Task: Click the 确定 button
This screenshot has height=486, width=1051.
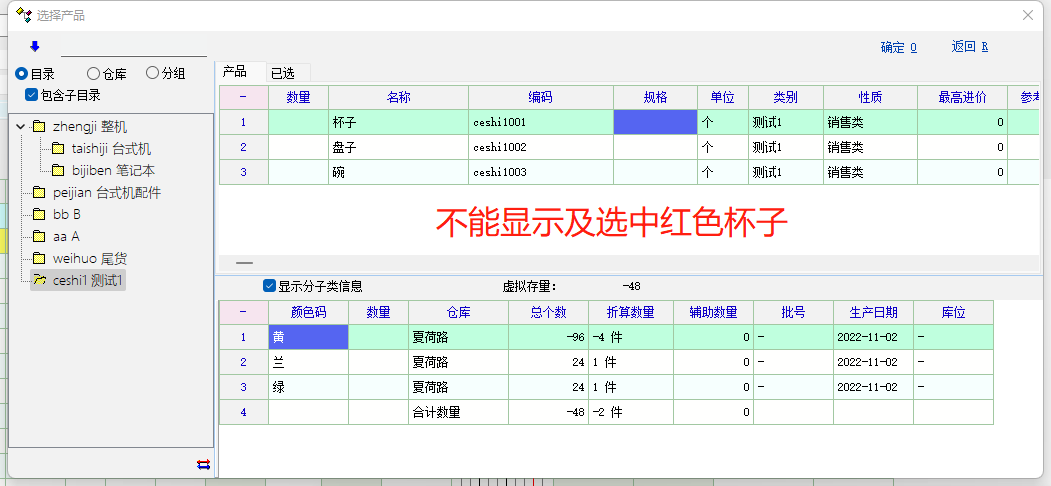Action: [x=898, y=47]
